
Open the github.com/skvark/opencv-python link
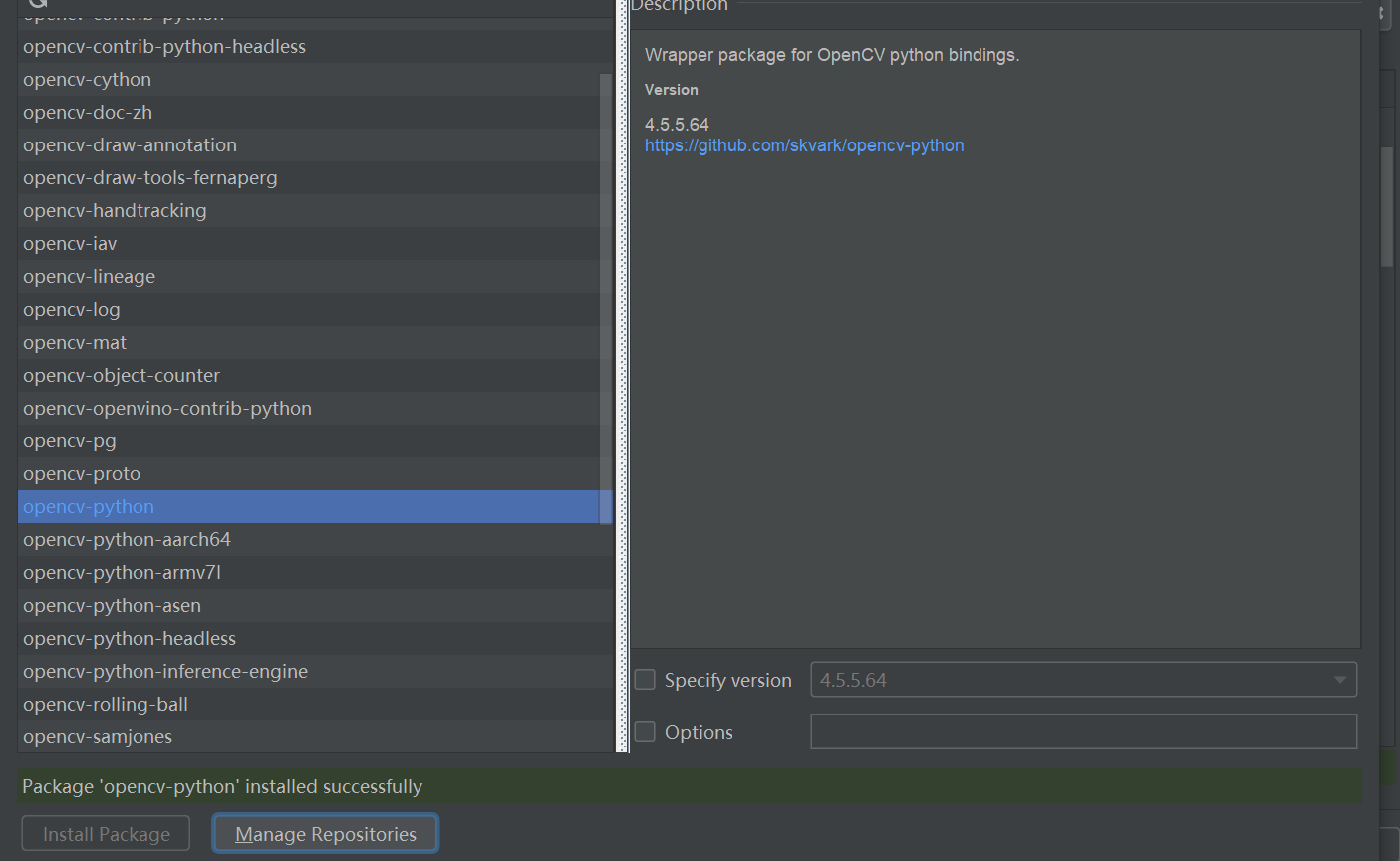[x=804, y=145]
